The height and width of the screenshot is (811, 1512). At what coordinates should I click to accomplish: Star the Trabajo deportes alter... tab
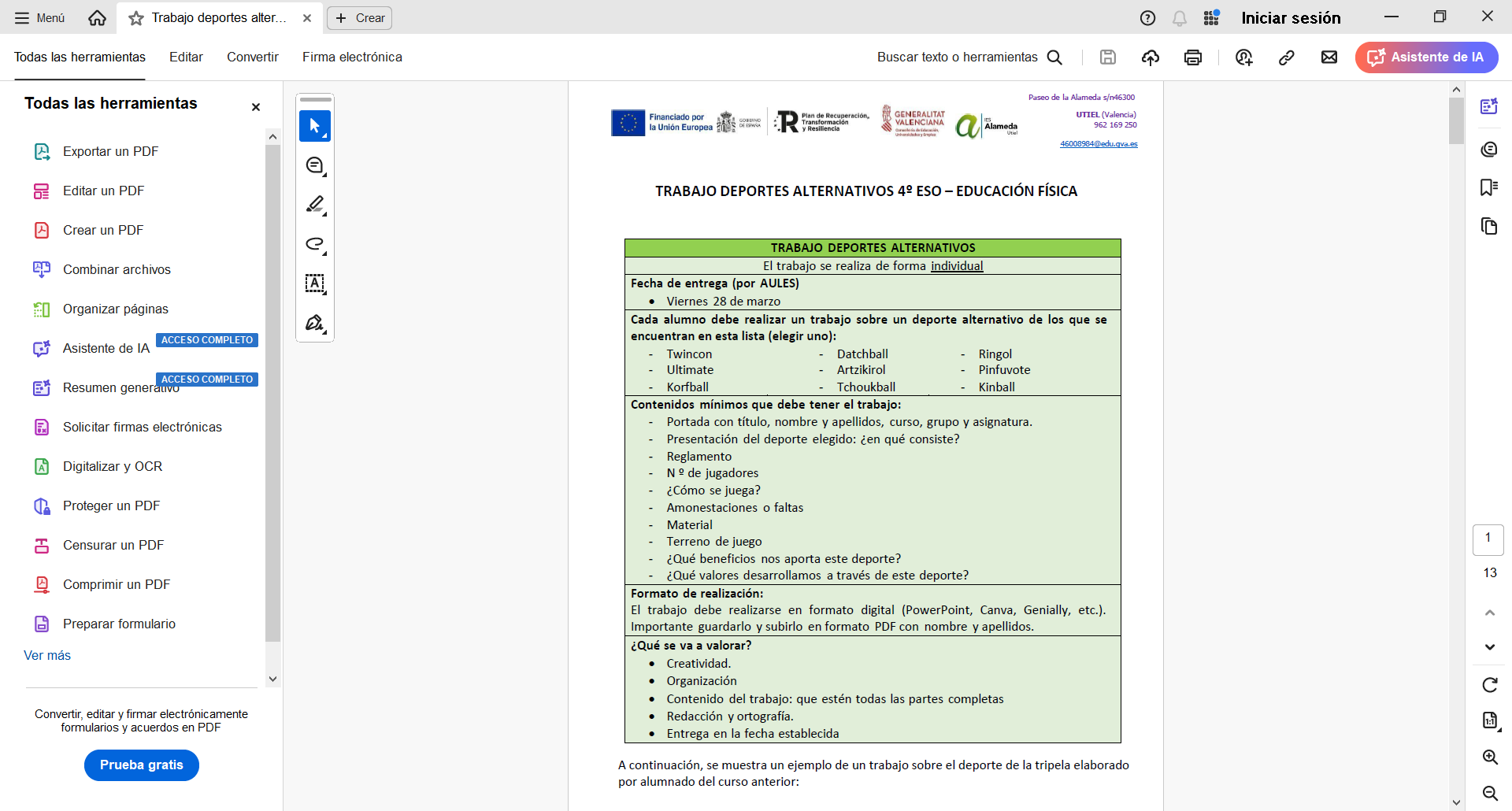pyautogui.click(x=136, y=18)
